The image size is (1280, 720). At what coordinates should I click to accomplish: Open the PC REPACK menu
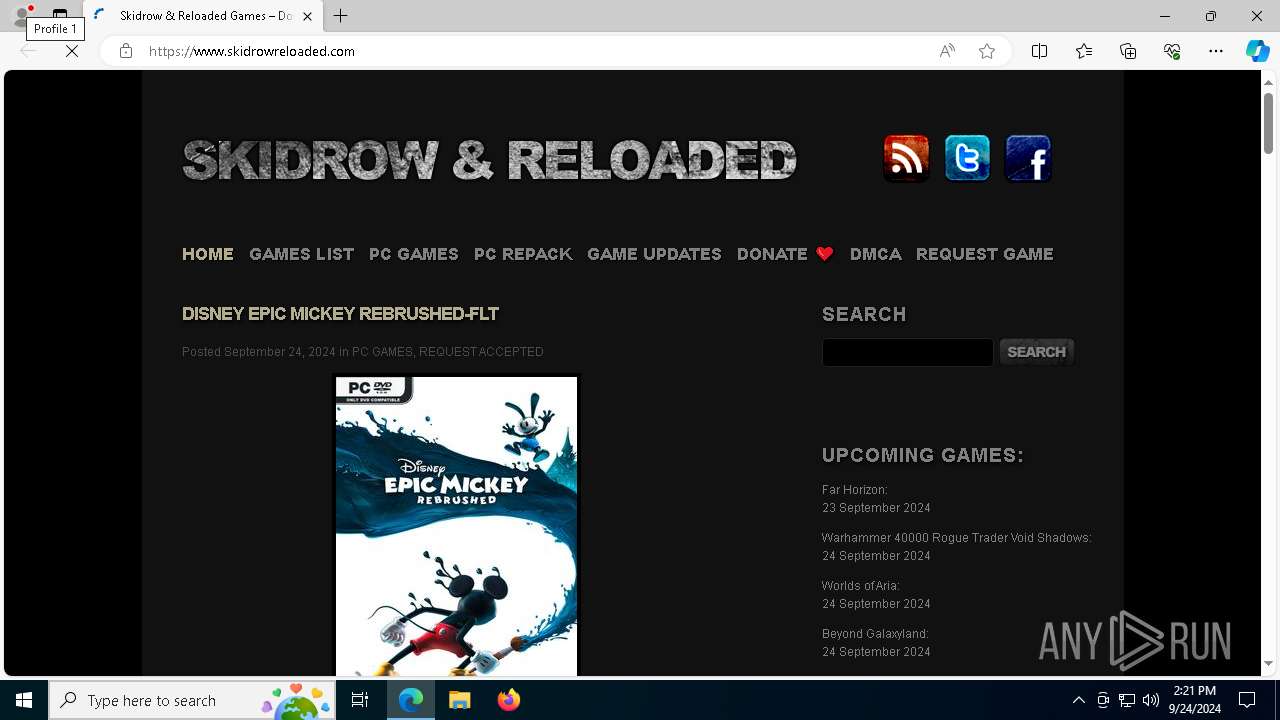[x=523, y=254]
